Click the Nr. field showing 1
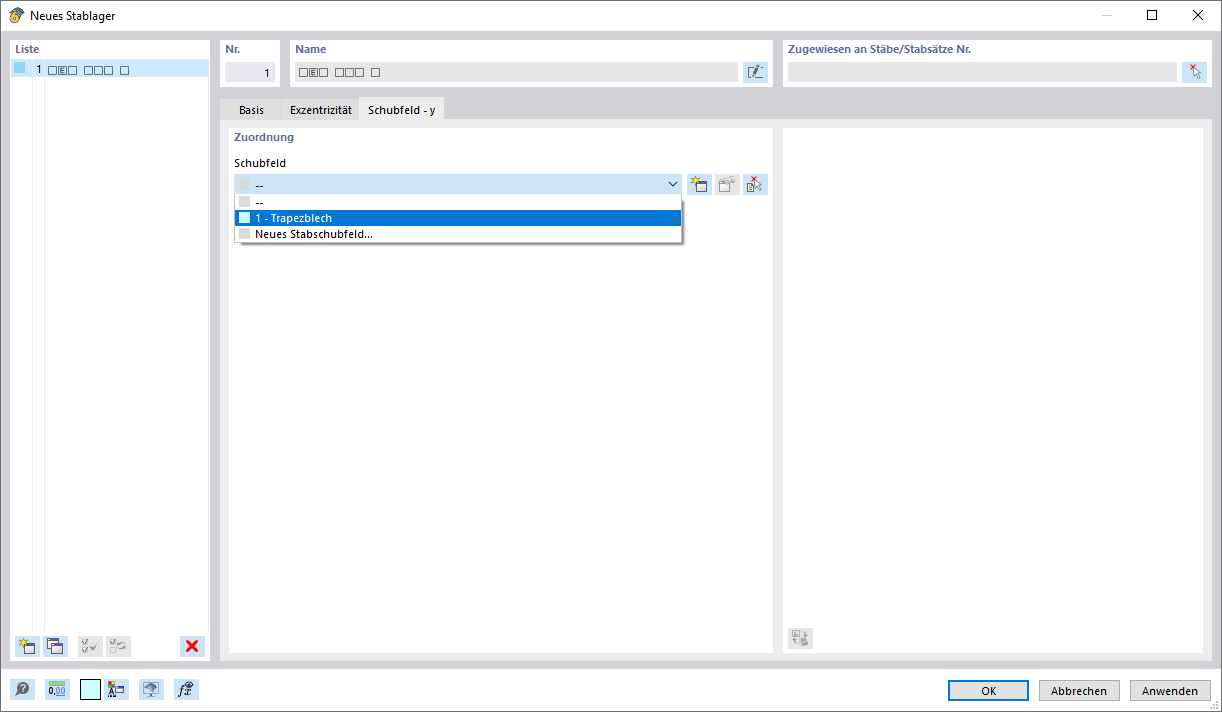Screen dimensions: 1222x712 tap(250, 72)
